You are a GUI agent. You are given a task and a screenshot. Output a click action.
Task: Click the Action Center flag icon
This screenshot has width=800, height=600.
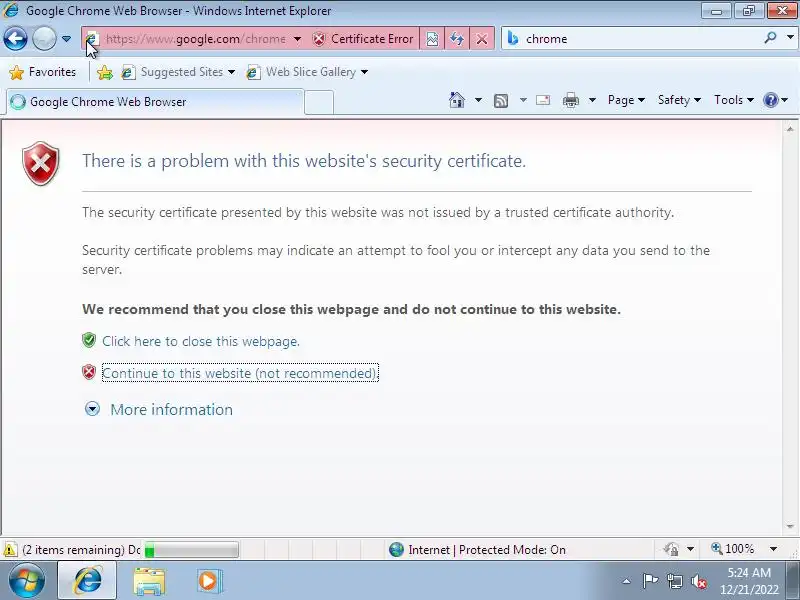pos(650,581)
